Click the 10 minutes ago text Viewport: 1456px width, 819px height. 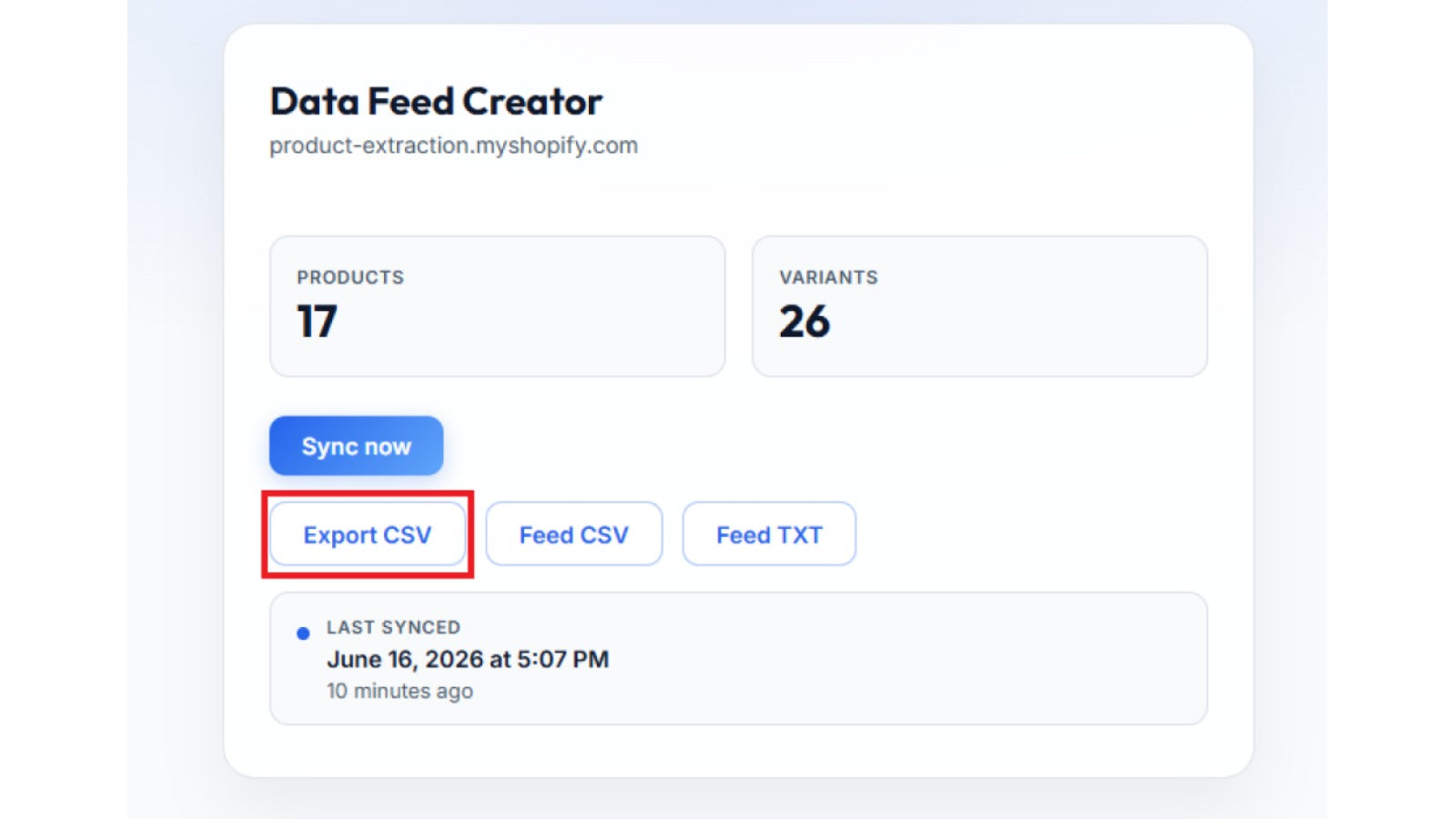pyautogui.click(x=399, y=691)
